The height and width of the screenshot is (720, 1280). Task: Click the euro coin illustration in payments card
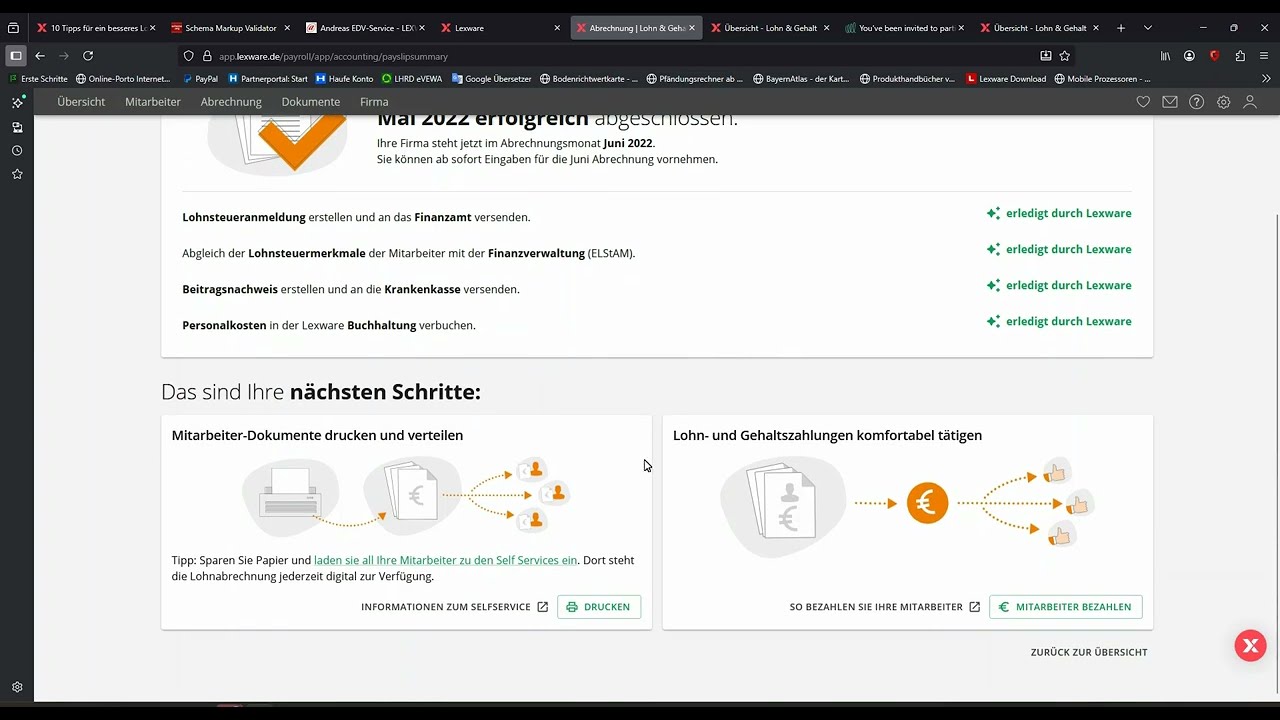(927, 503)
